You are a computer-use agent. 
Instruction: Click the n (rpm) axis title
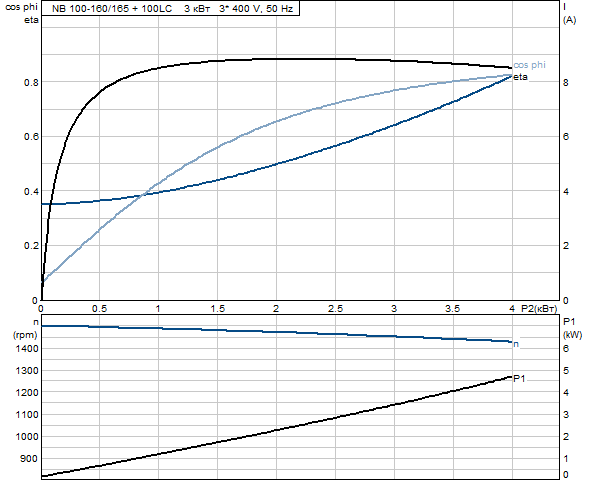(26, 329)
